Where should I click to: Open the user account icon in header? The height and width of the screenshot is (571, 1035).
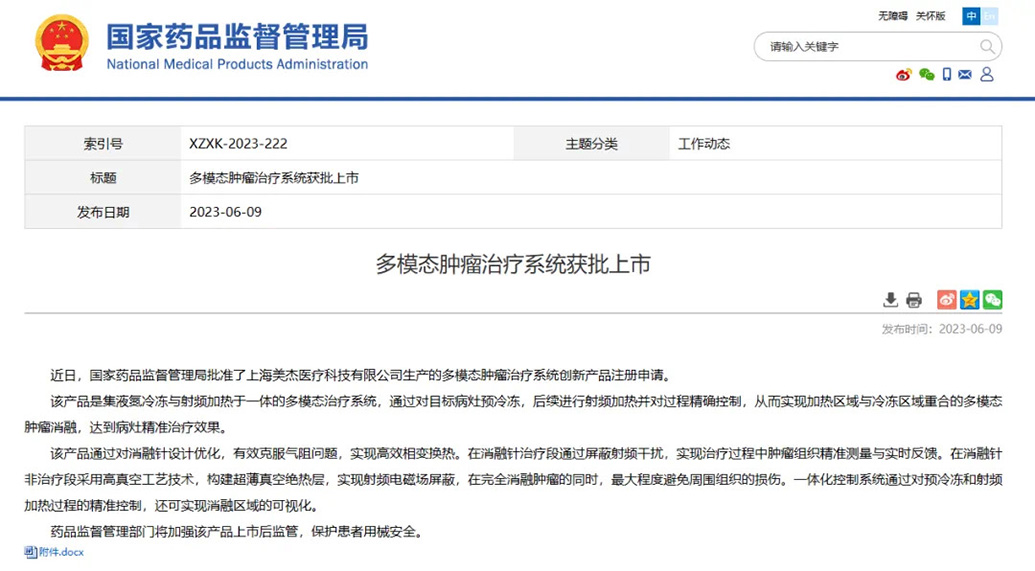(987, 75)
